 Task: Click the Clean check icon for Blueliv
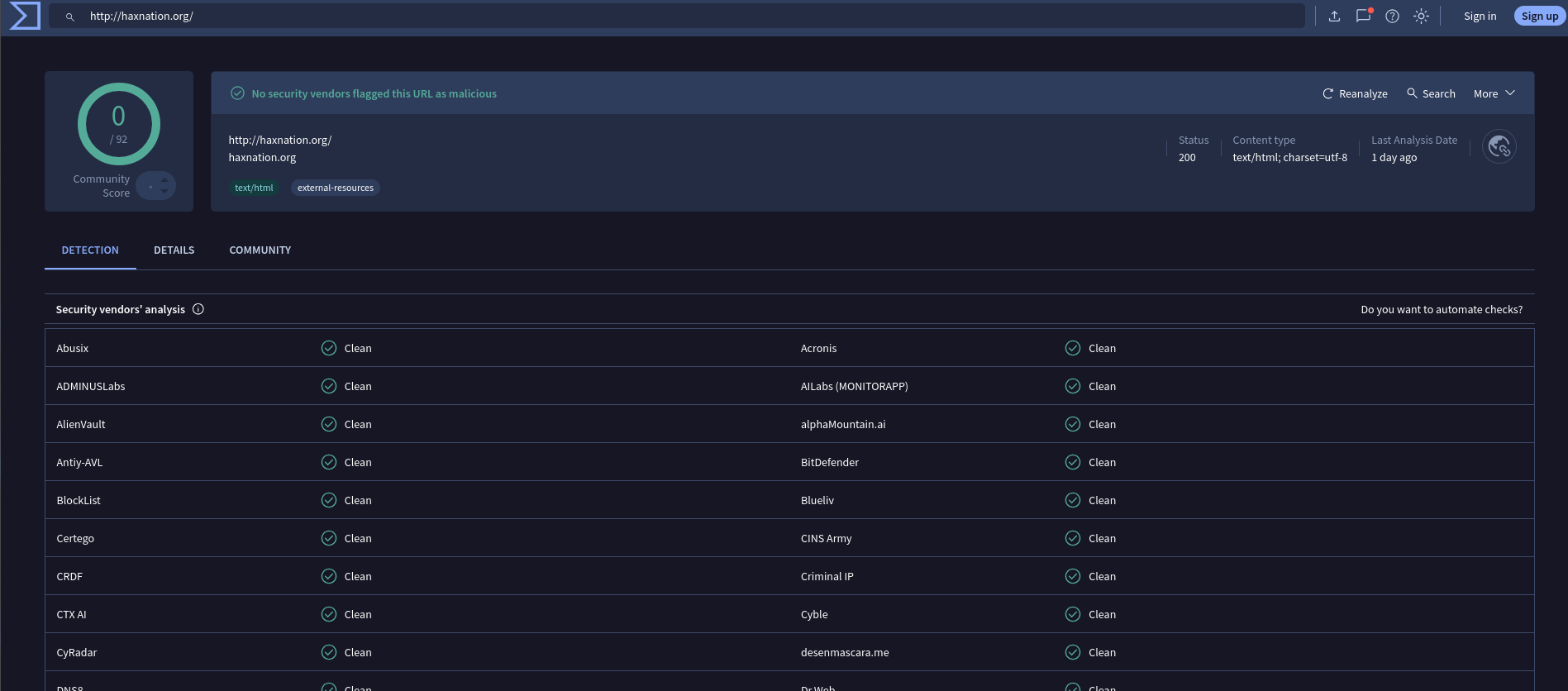(1073, 500)
